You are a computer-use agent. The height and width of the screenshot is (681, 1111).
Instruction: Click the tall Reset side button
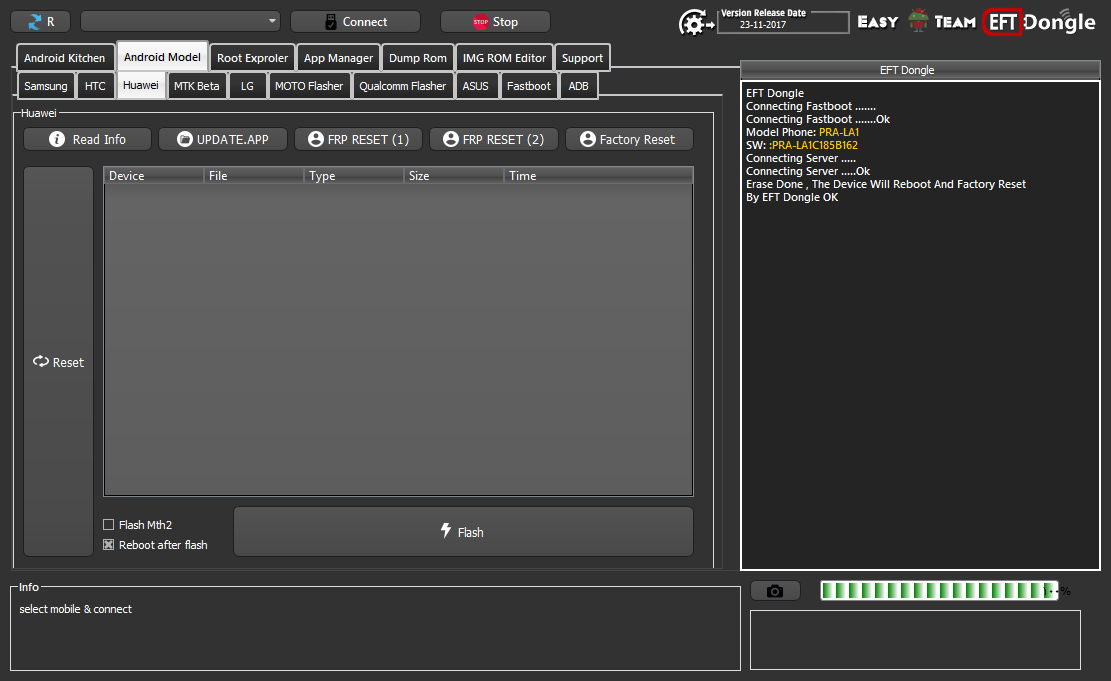(x=59, y=361)
